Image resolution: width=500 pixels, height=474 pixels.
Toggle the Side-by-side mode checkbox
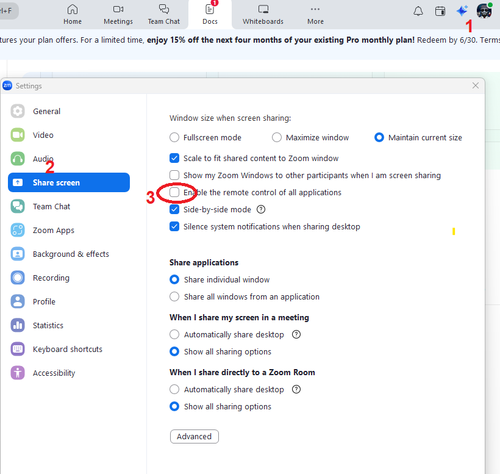point(174,209)
